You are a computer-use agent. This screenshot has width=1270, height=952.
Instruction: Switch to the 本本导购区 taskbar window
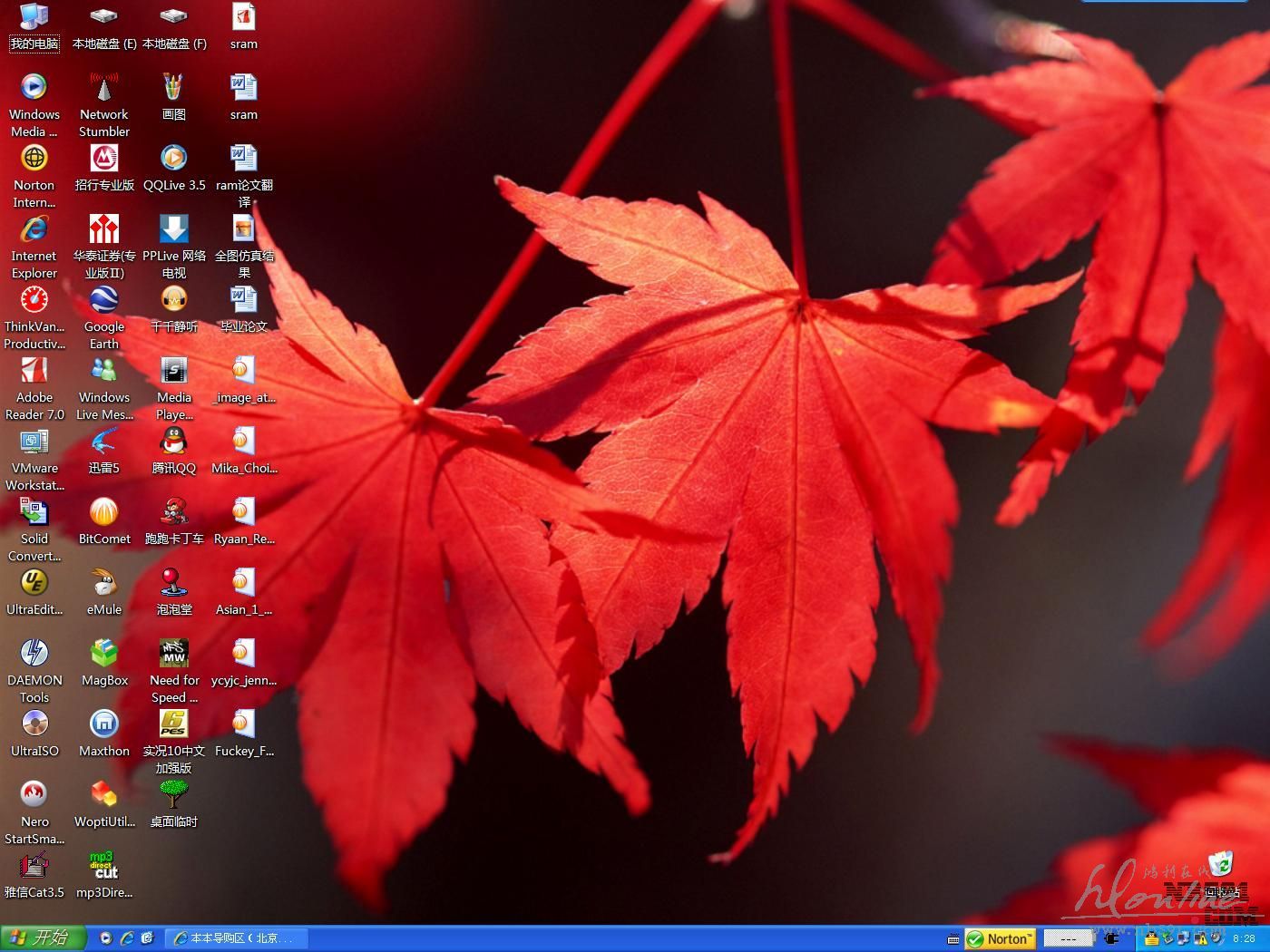coord(238,938)
